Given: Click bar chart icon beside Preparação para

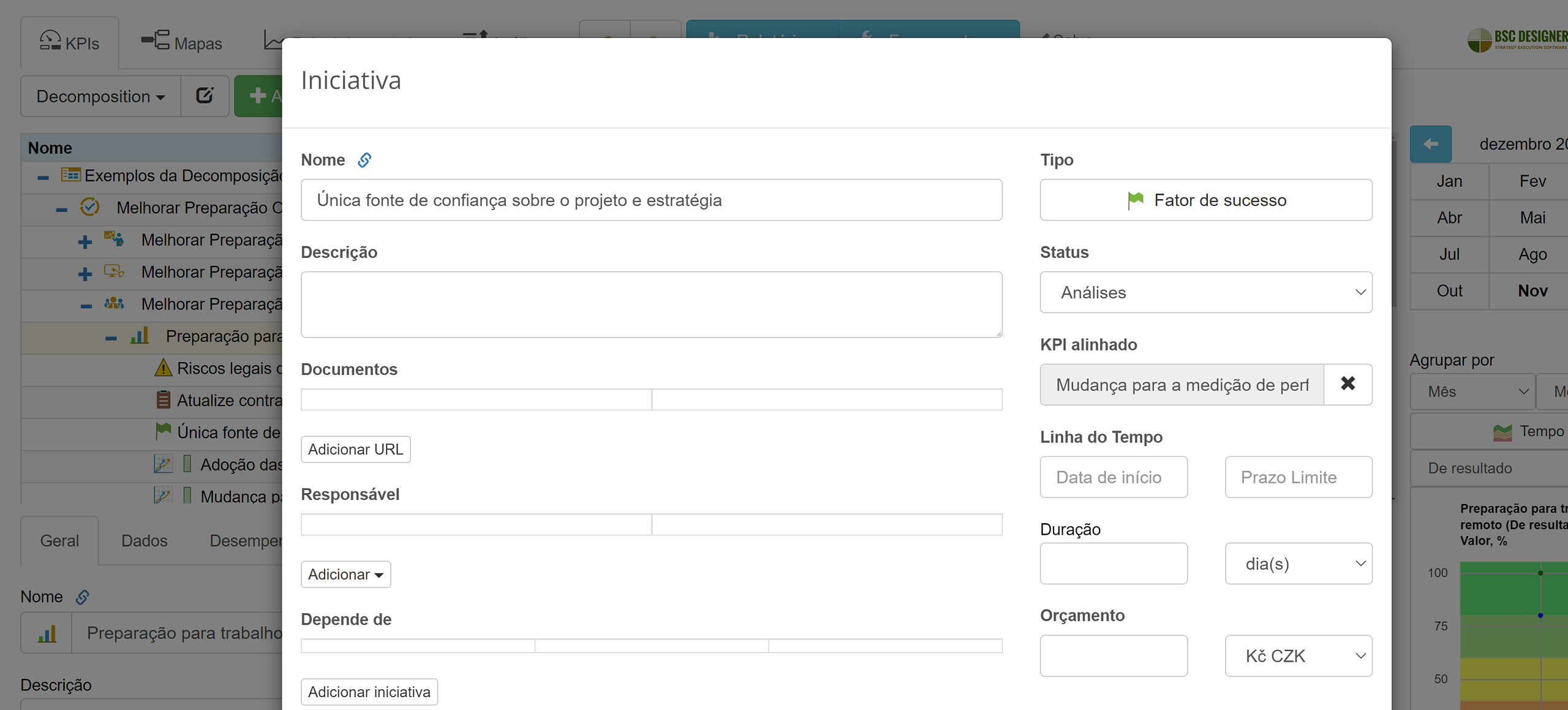Looking at the screenshot, I should [140, 336].
